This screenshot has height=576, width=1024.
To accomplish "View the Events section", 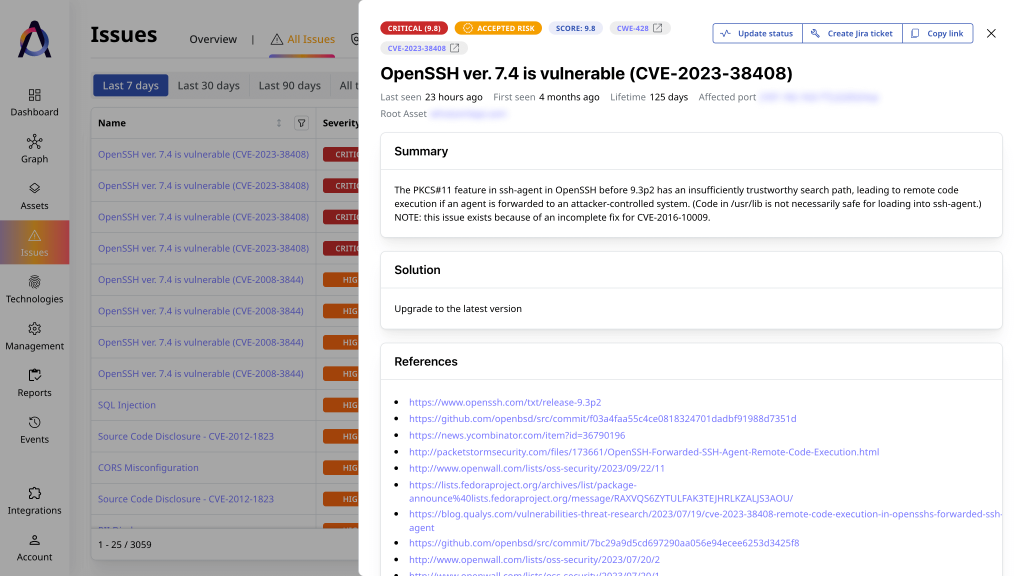I will pos(34,432).
